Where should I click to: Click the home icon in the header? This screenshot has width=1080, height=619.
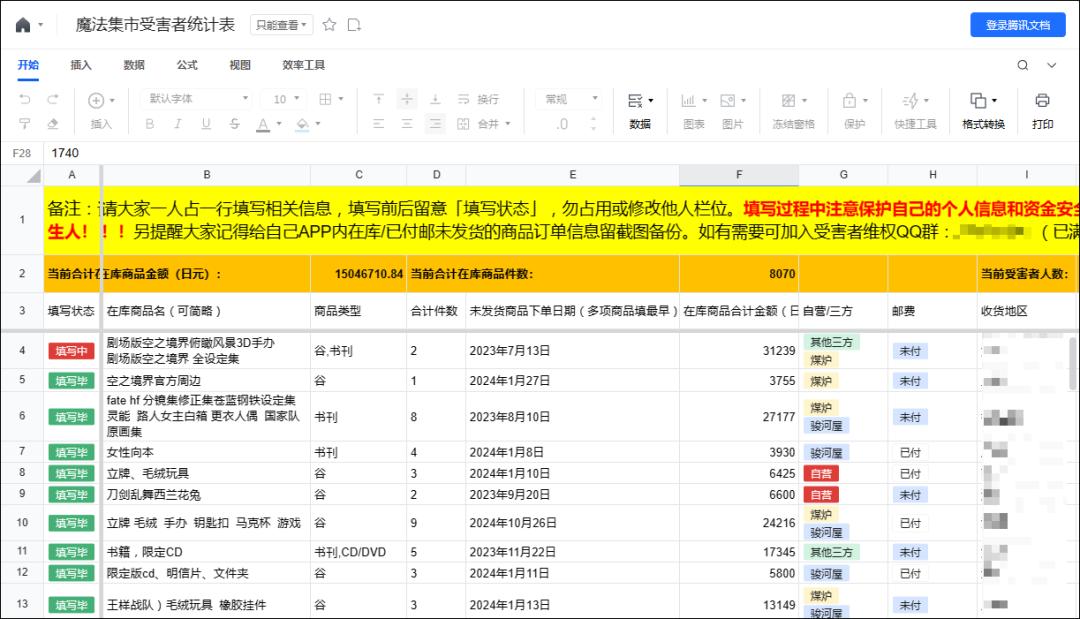23,25
